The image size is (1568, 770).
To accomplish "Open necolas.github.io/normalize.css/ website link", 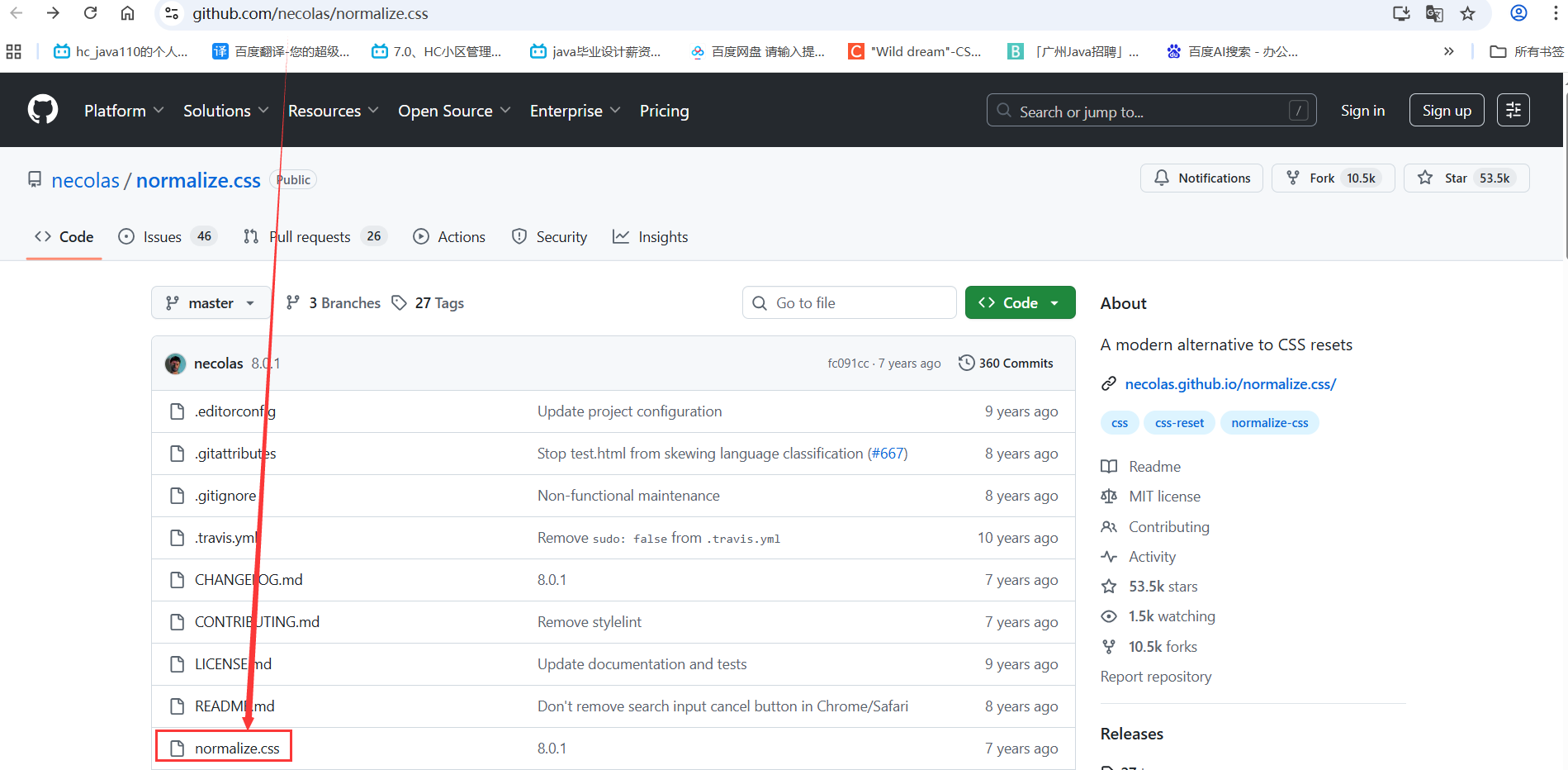I will coord(1230,384).
